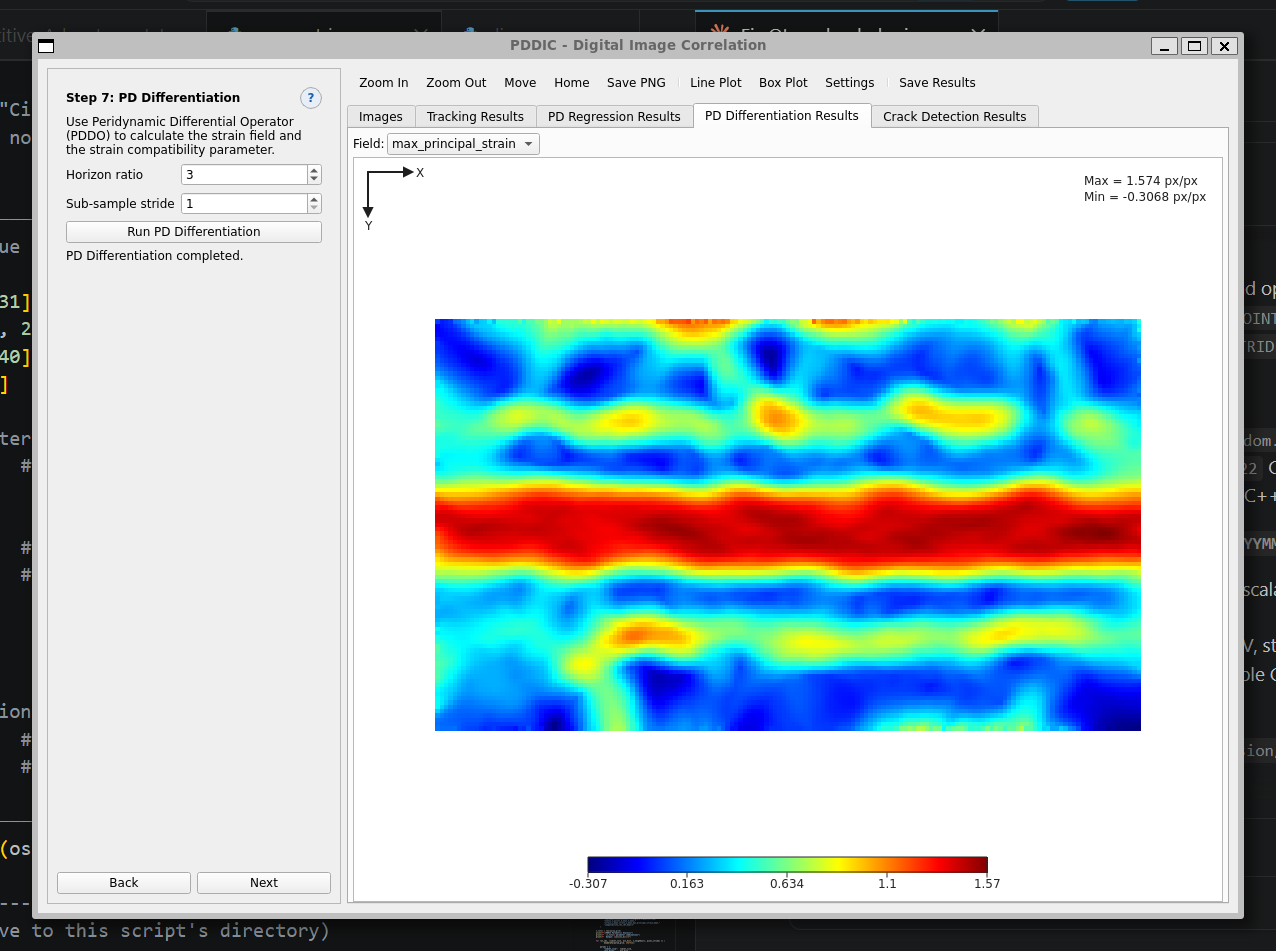Focus the Sub-sample stride input field
Viewport: 1276px width, 951px height.
click(x=244, y=204)
